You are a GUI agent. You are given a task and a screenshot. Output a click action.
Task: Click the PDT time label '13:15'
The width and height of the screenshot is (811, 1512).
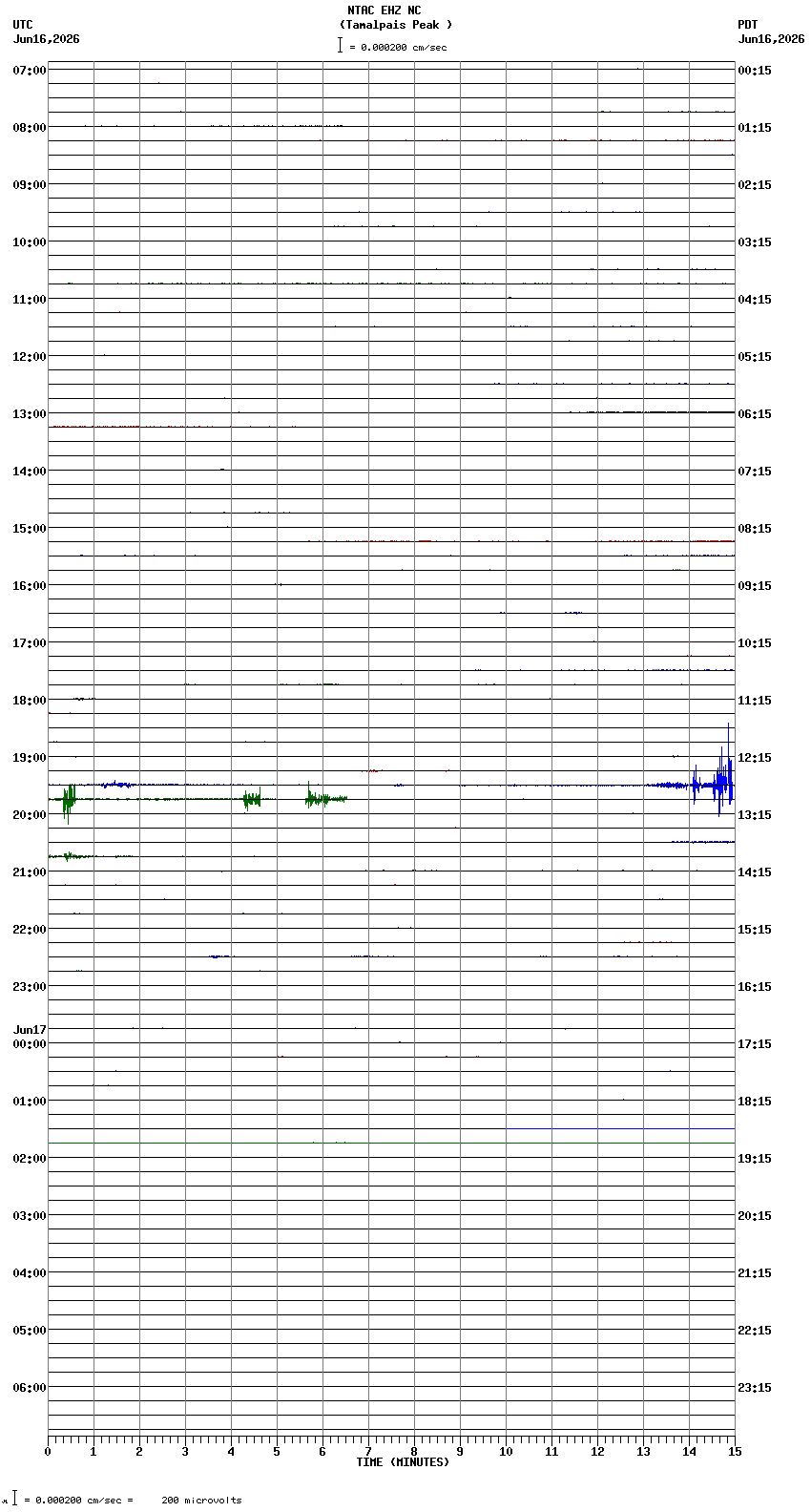pos(755,815)
